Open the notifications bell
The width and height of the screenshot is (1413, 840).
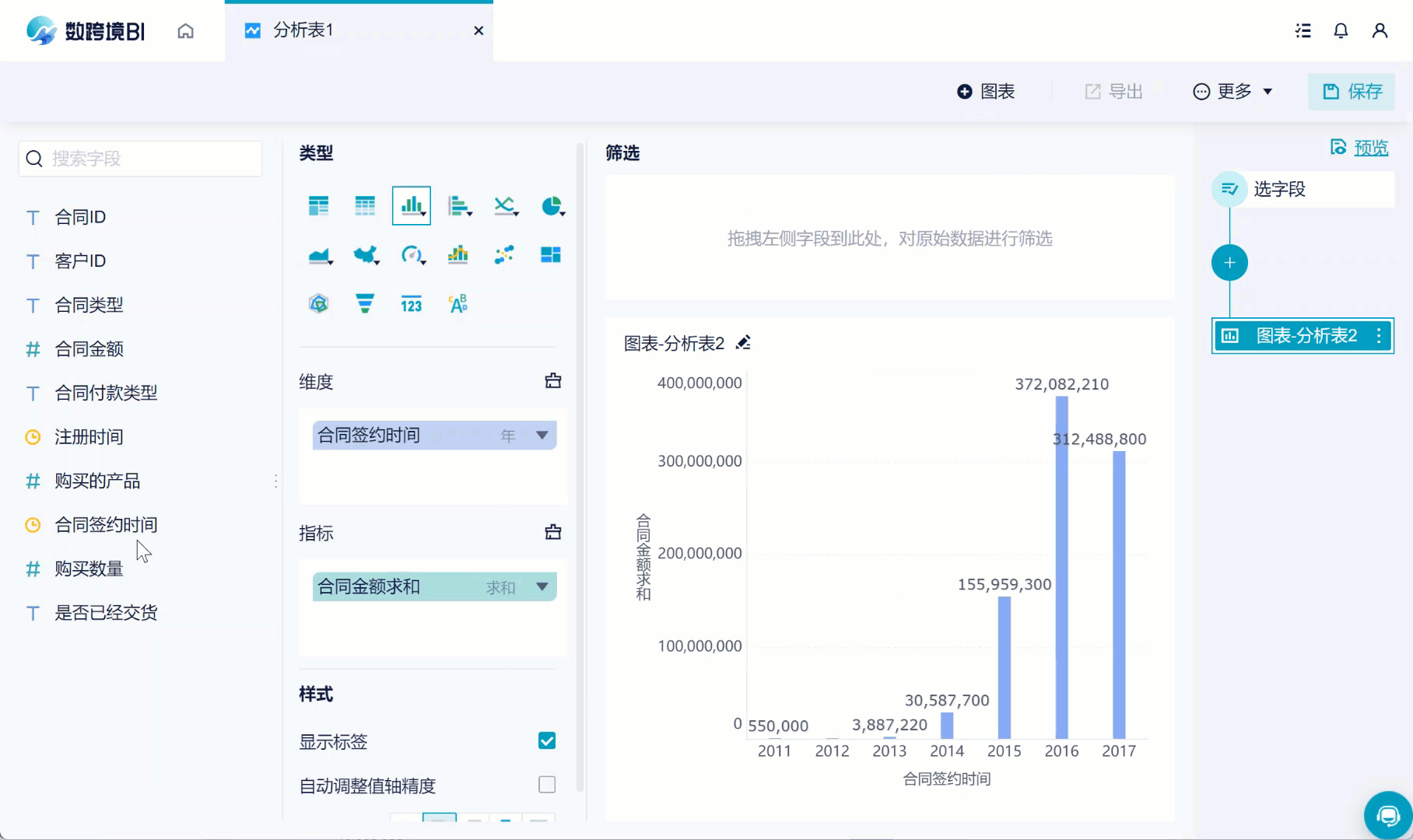point(1341,31)
